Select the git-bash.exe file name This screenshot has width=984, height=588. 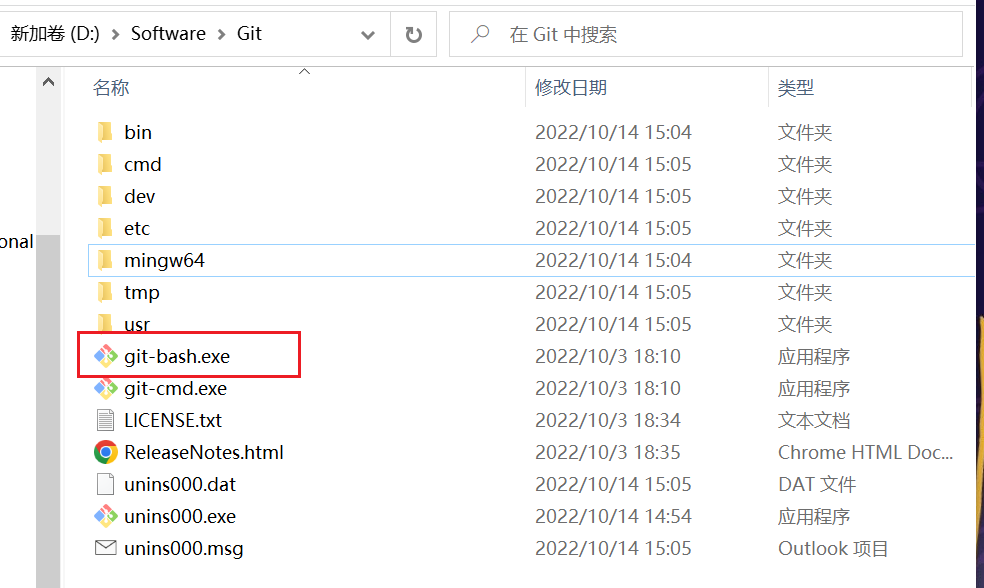177,356
